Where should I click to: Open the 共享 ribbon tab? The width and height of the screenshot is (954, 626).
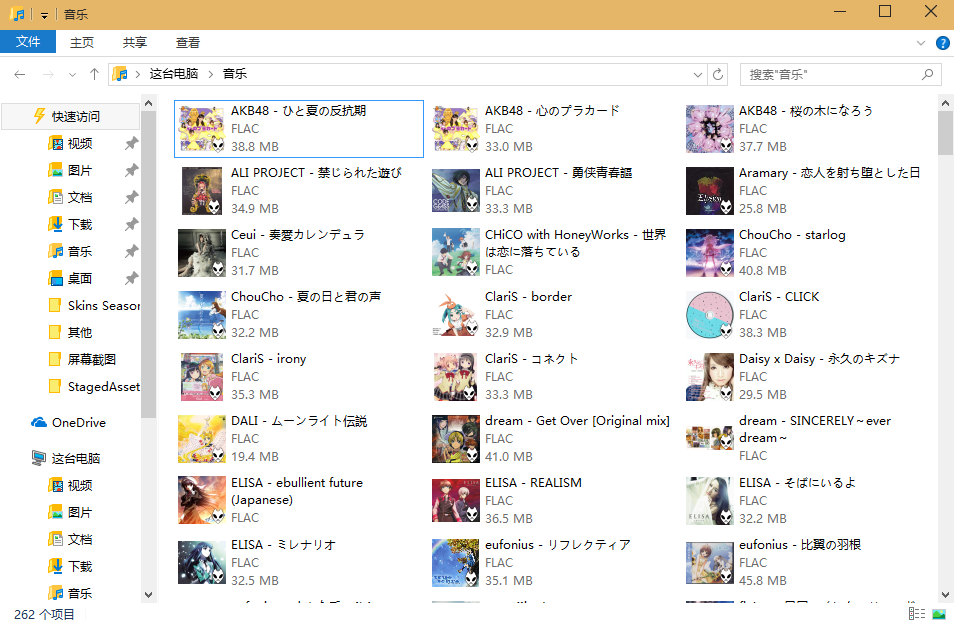point(135,42)
